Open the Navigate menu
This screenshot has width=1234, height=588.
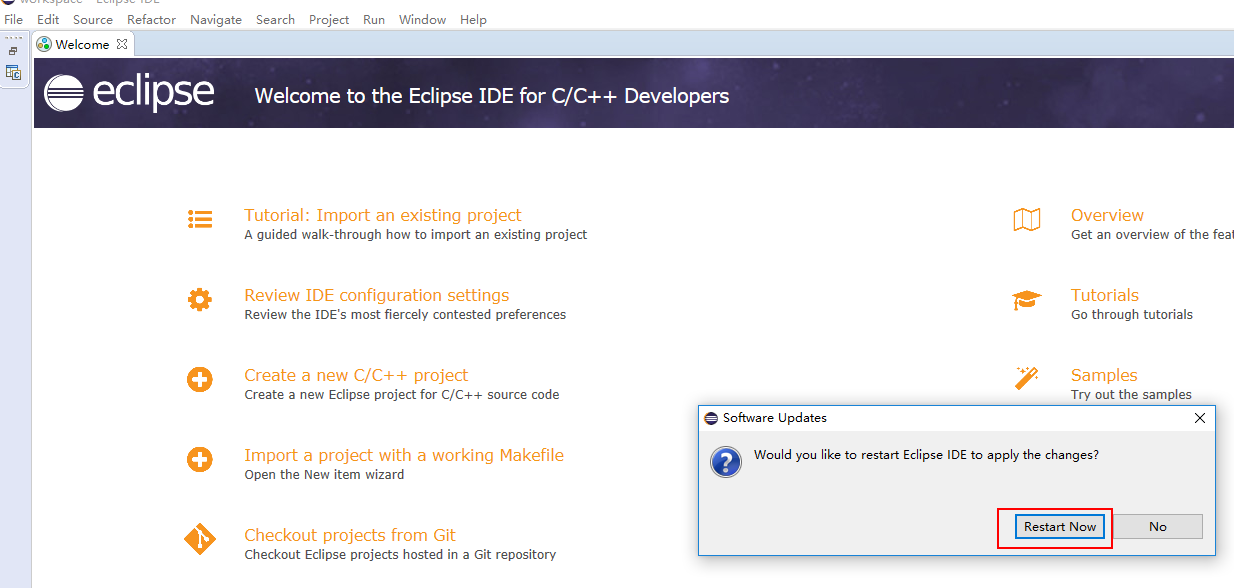pos(216,19)
